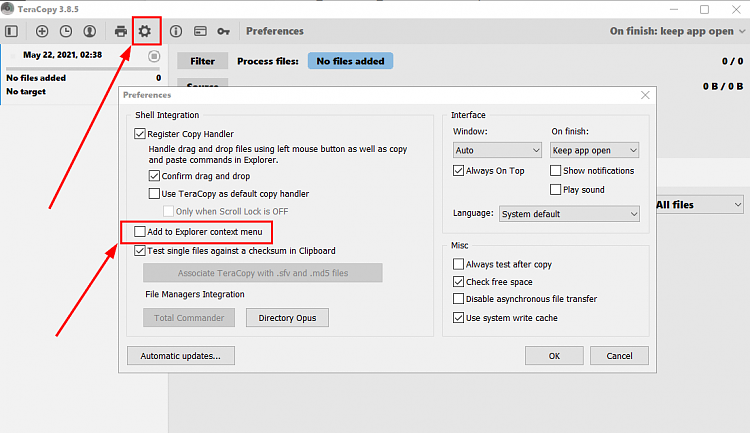This screenshot has width=750, height=433.
Task: Open preferences with the gear icon
Action: point(145,31)
